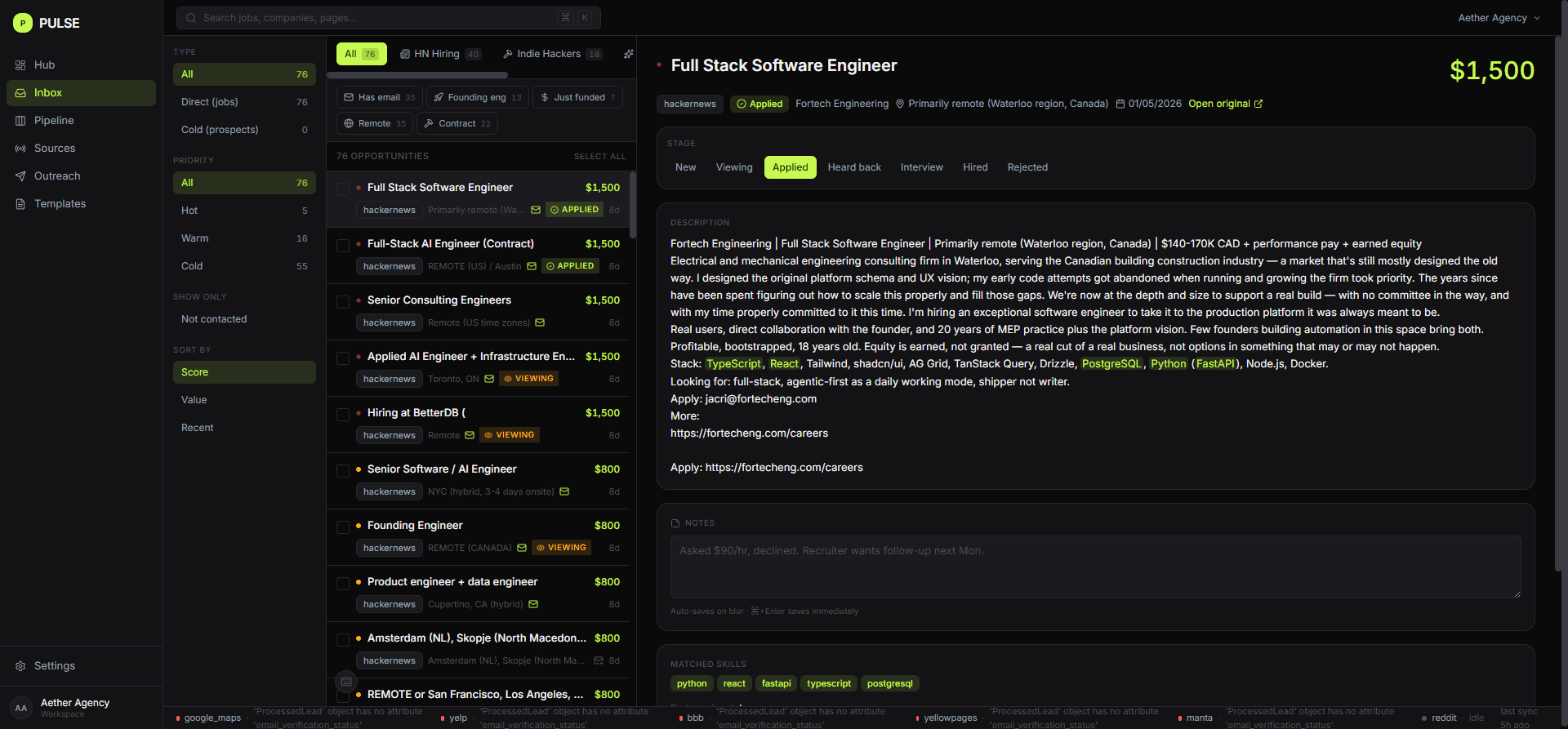The image size is (1568, 729).
Task: Set stage to Viewing
Action: point(734,167)
